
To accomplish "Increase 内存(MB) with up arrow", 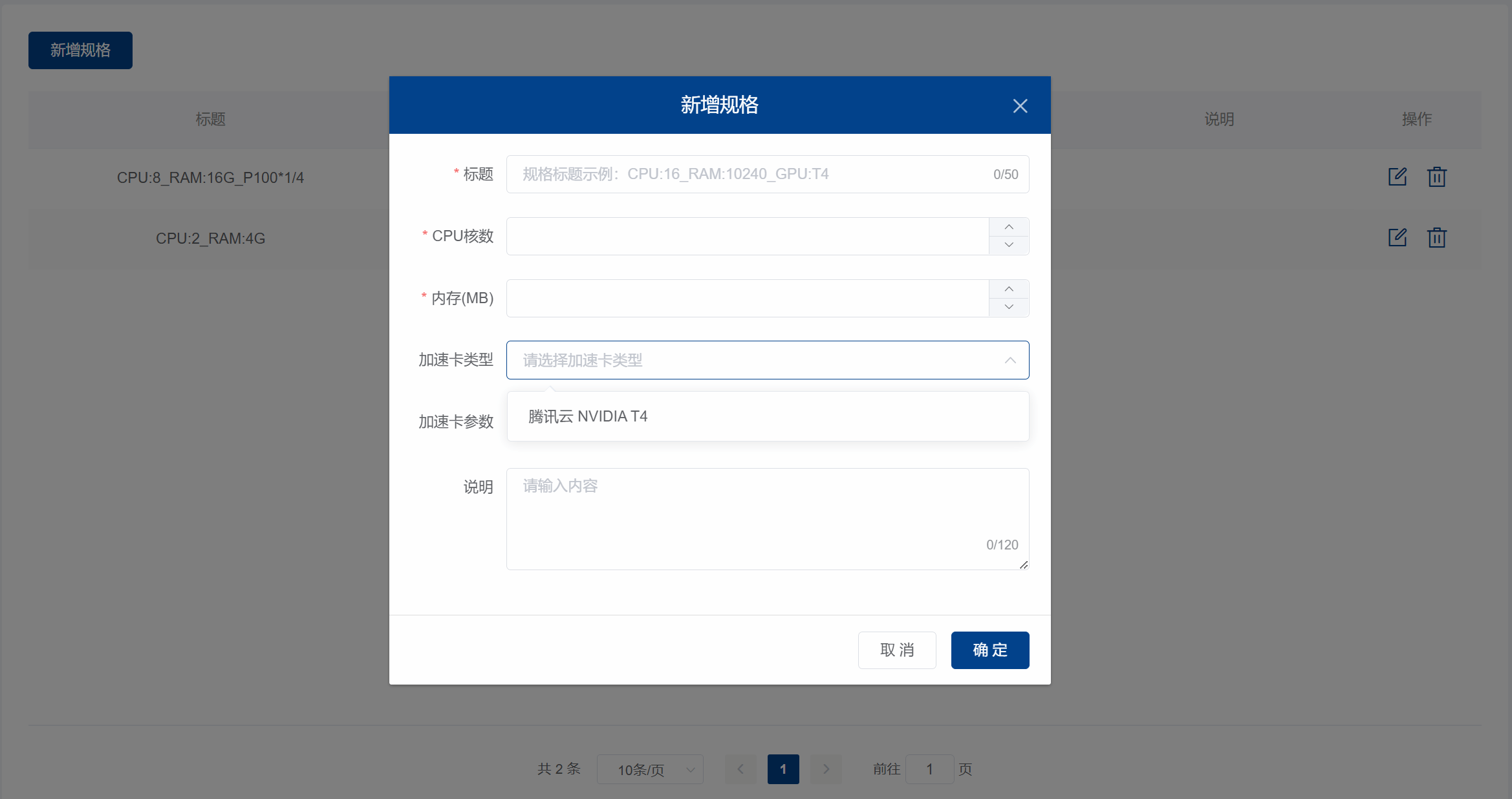I will click(1008, 289).
